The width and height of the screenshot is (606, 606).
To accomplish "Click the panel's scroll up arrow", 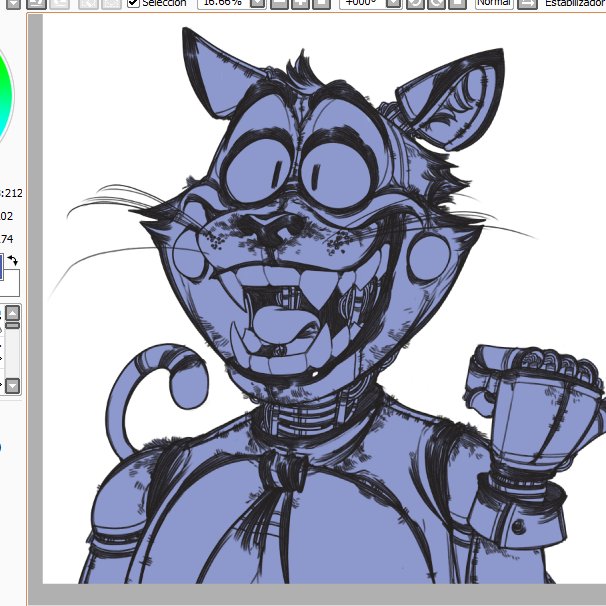I will 12,313.
